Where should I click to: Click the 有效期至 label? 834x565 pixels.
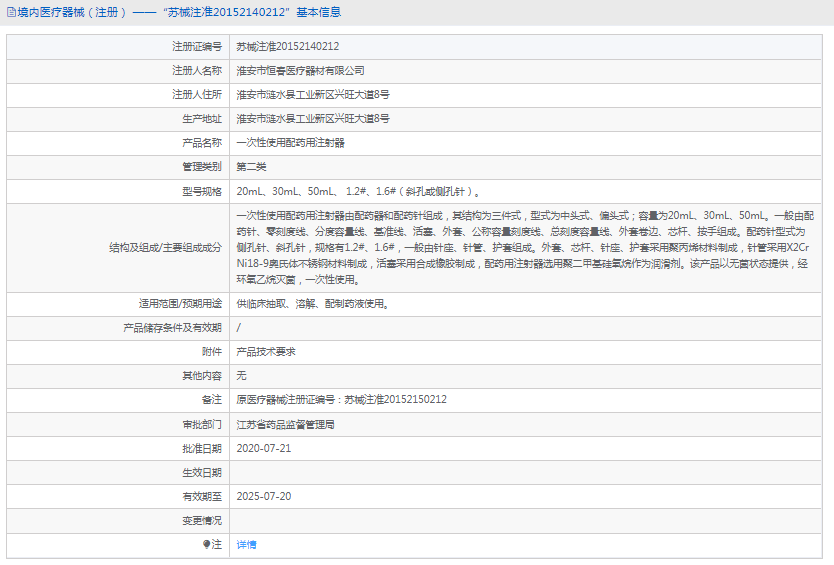[202, 496]
